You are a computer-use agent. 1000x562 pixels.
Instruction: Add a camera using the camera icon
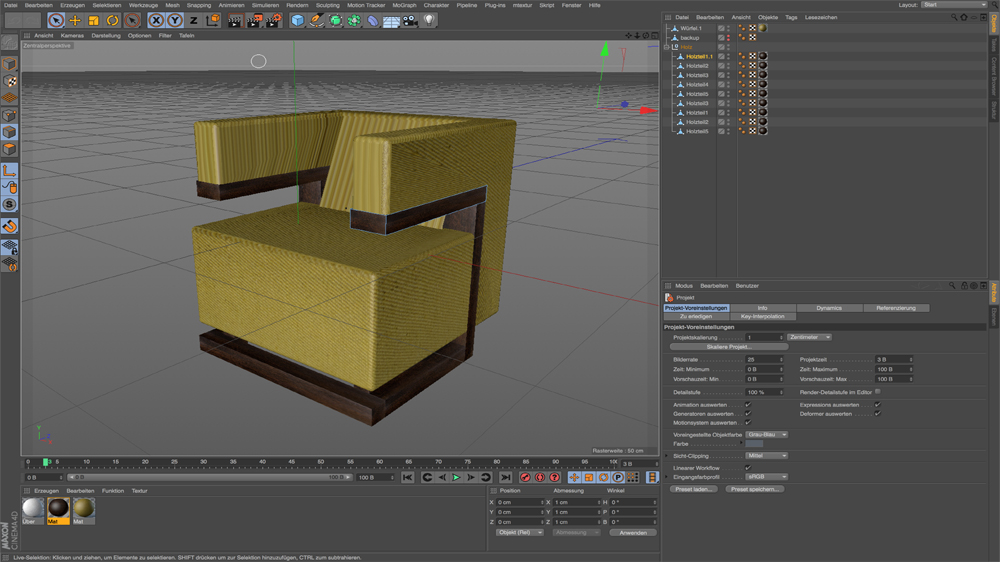410,20
